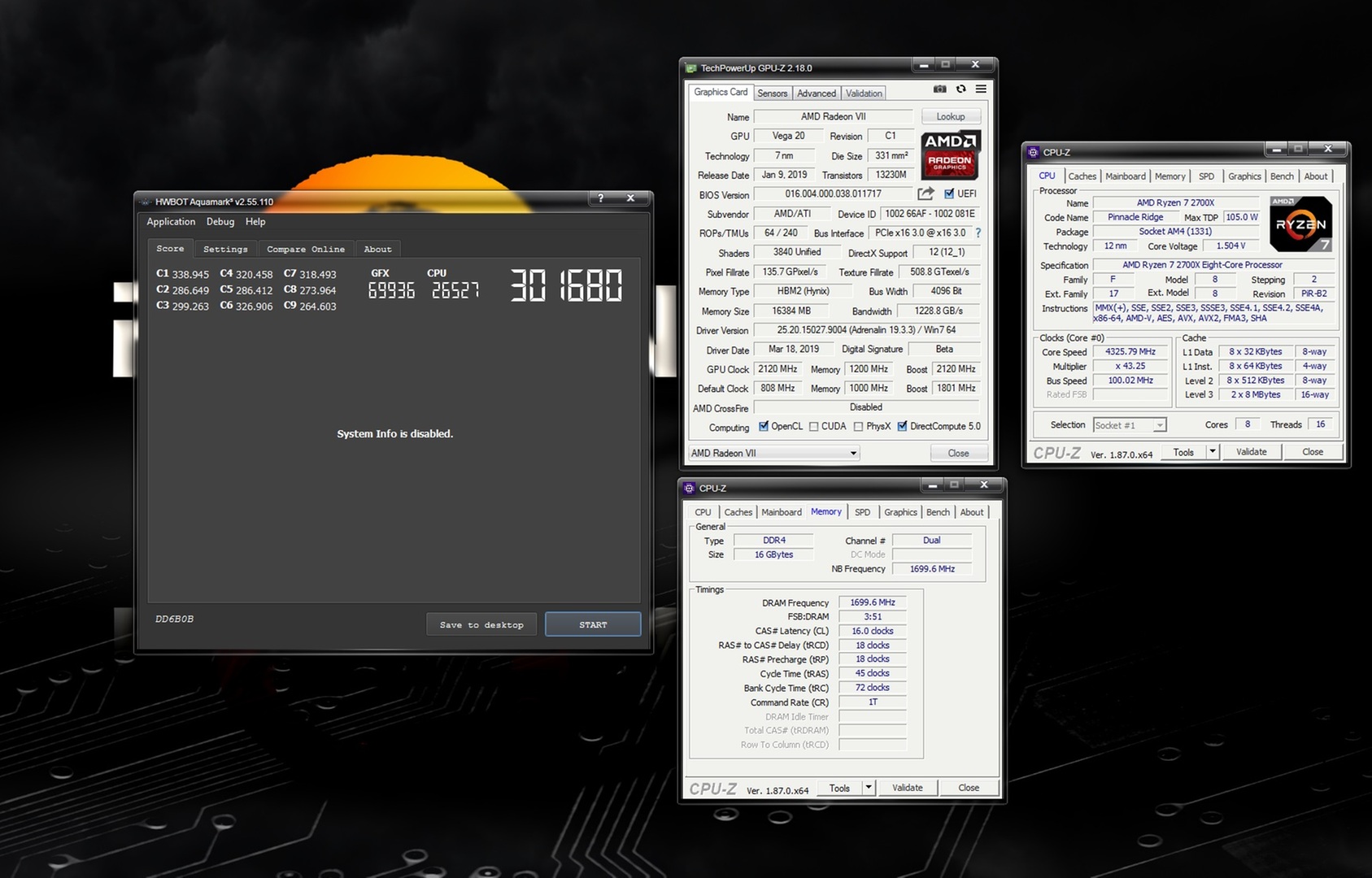Click the Close button in the CPU-Z processor window
Image resolution: width=1372 pixels, height=878 pixels.
pyautogui.click(x=1313, y=452)
